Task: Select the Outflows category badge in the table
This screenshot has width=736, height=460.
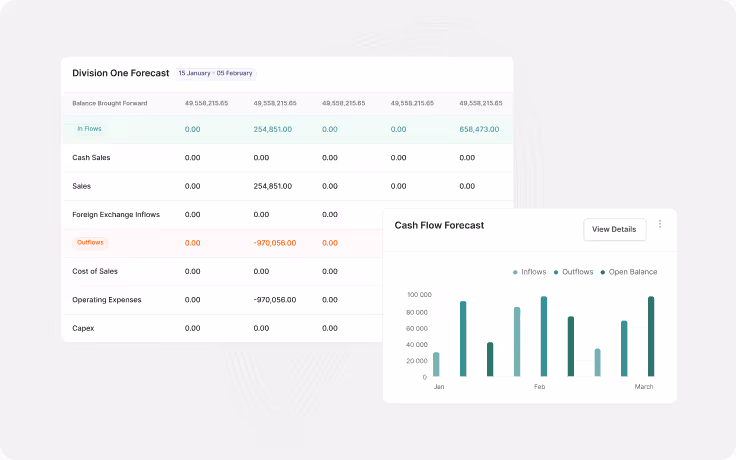Action: pos(90,243)
